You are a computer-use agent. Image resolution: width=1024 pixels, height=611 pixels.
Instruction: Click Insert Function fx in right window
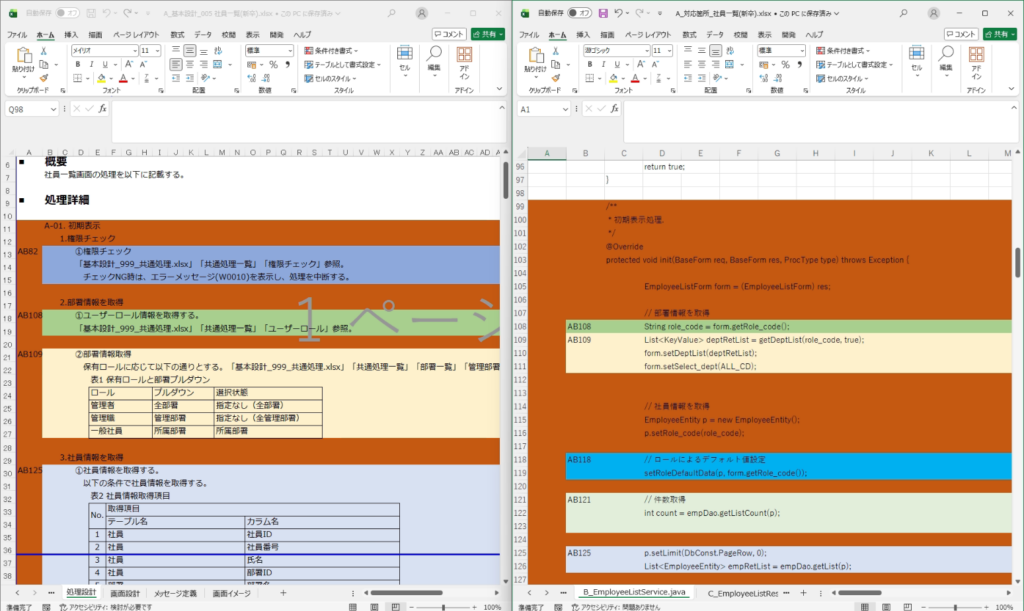tap(615, 109)
